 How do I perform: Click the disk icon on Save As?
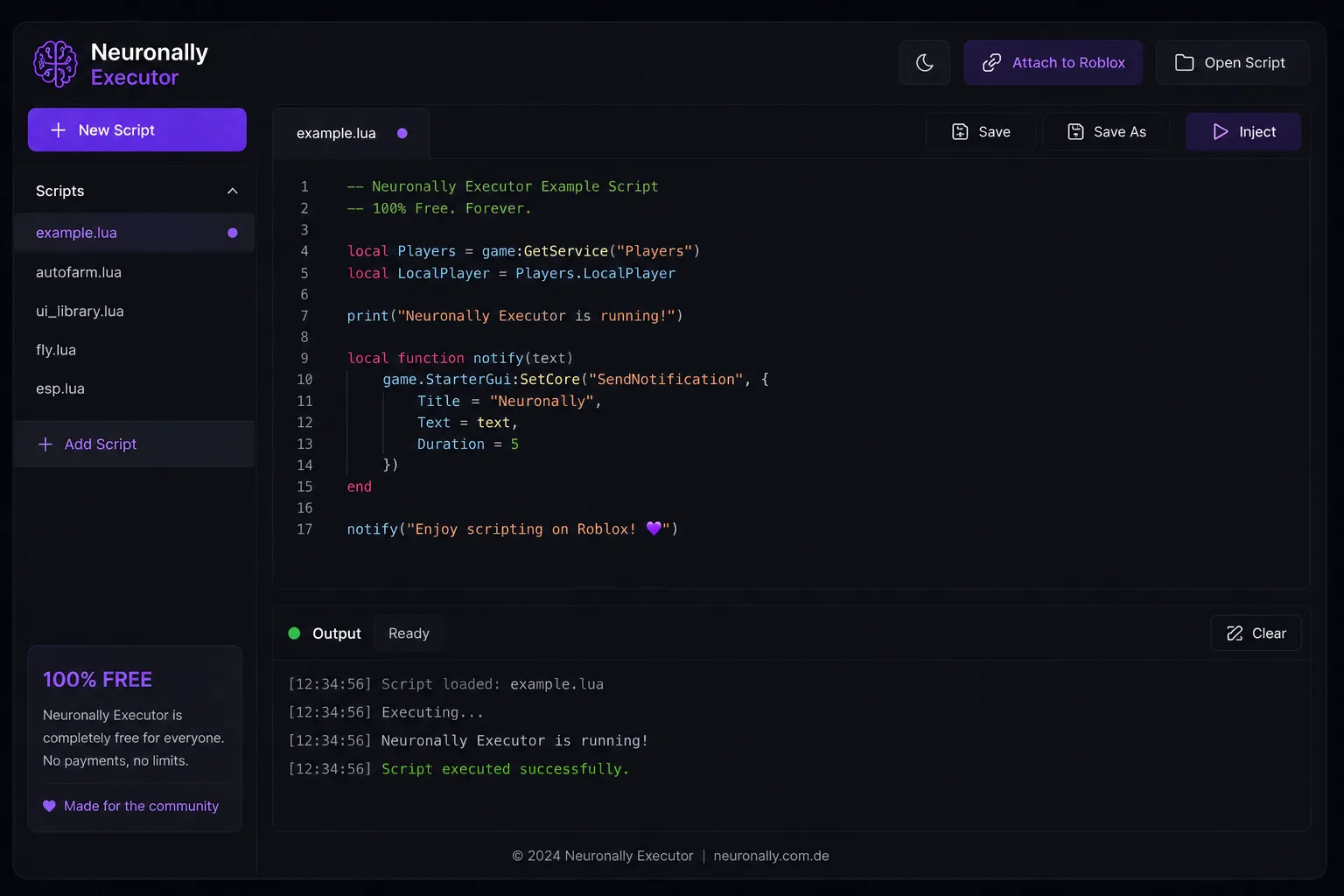click(1075, 131)
